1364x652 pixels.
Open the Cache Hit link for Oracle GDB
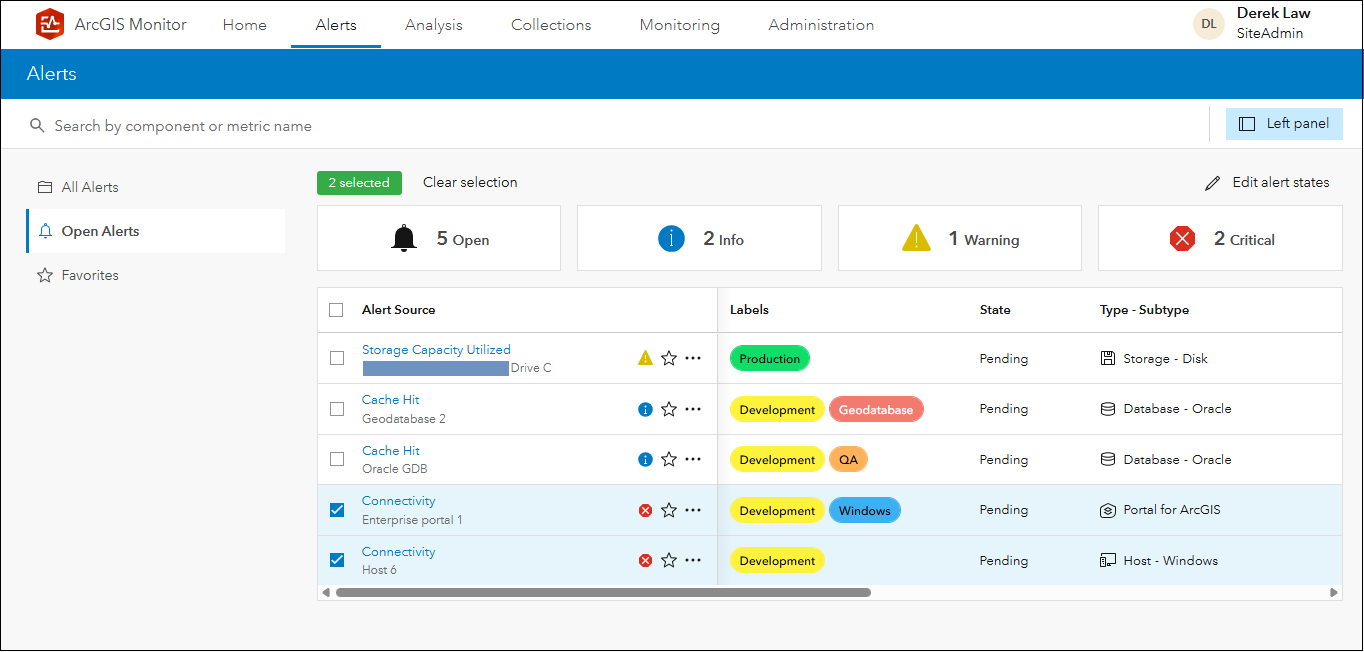[391, 451]
